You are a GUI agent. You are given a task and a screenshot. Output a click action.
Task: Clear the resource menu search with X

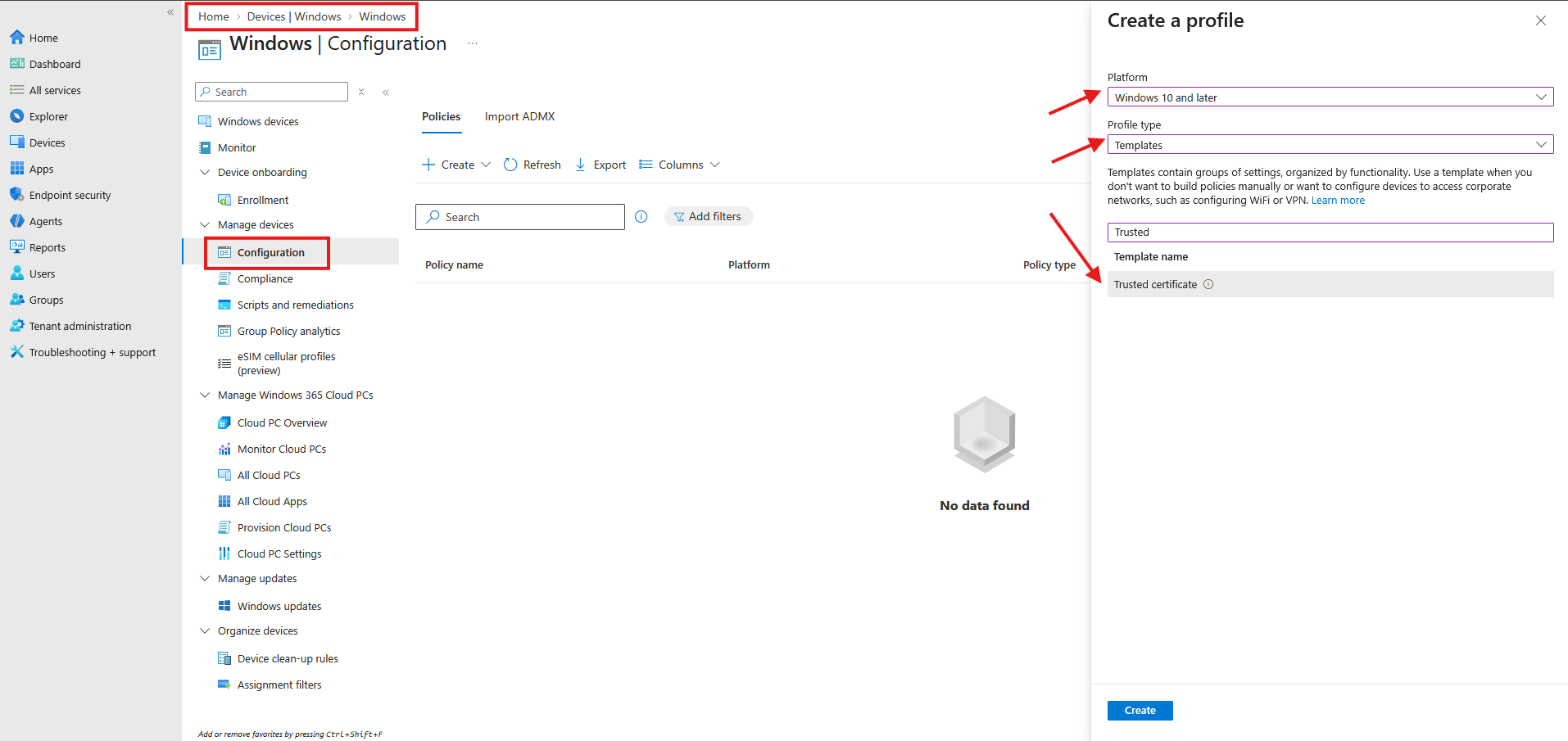click(x=361, y=92)
